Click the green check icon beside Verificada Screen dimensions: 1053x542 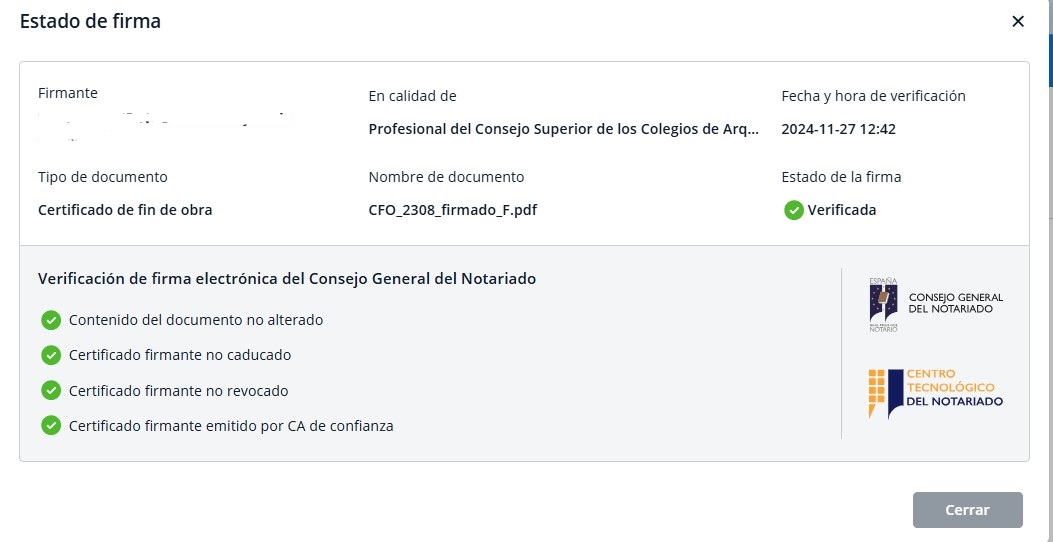[794, 210]
